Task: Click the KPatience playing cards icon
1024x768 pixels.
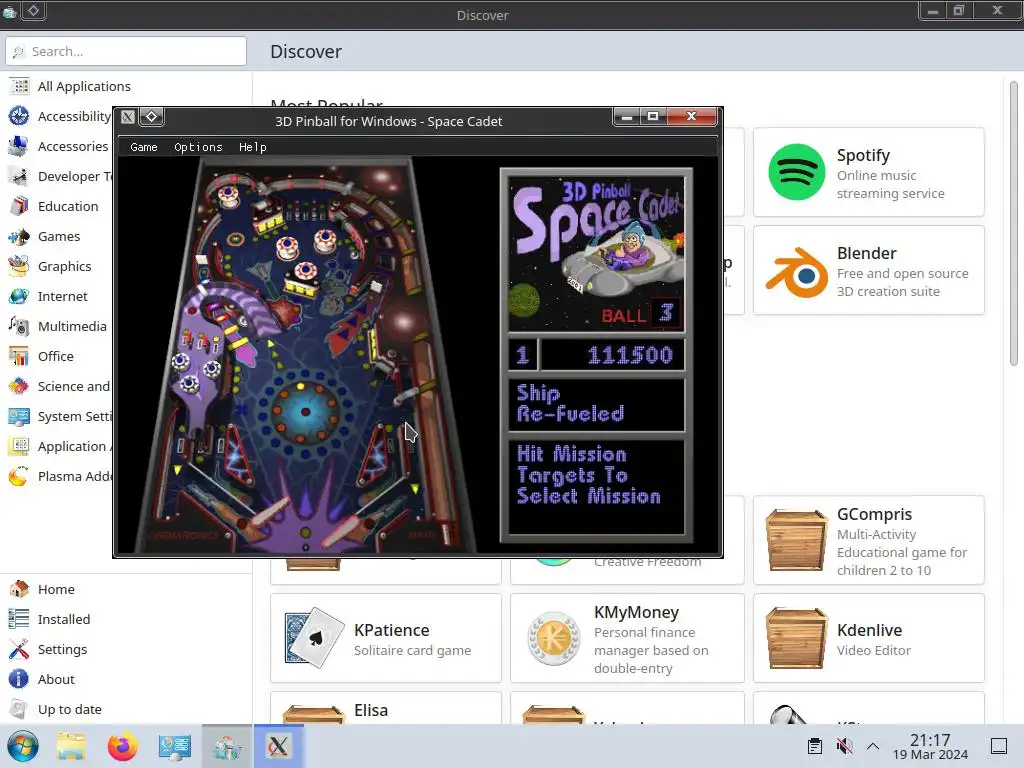Action: tap(314, 638)
